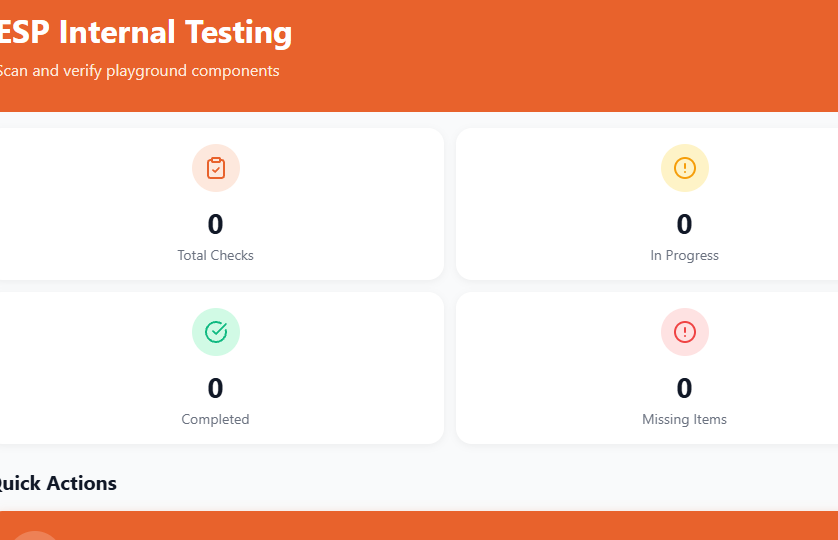The image size is (838, 540).
Task: Click the "In Progress" label
Action: click(685, 255)
